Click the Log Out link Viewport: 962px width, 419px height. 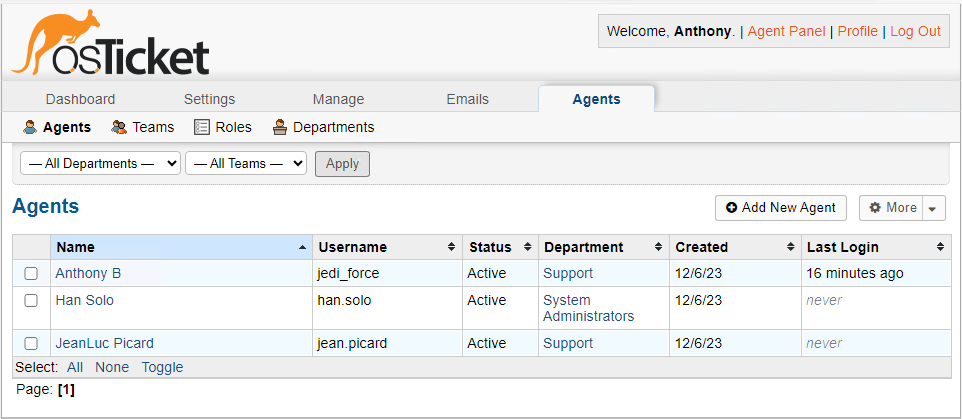tap(915, 31)
